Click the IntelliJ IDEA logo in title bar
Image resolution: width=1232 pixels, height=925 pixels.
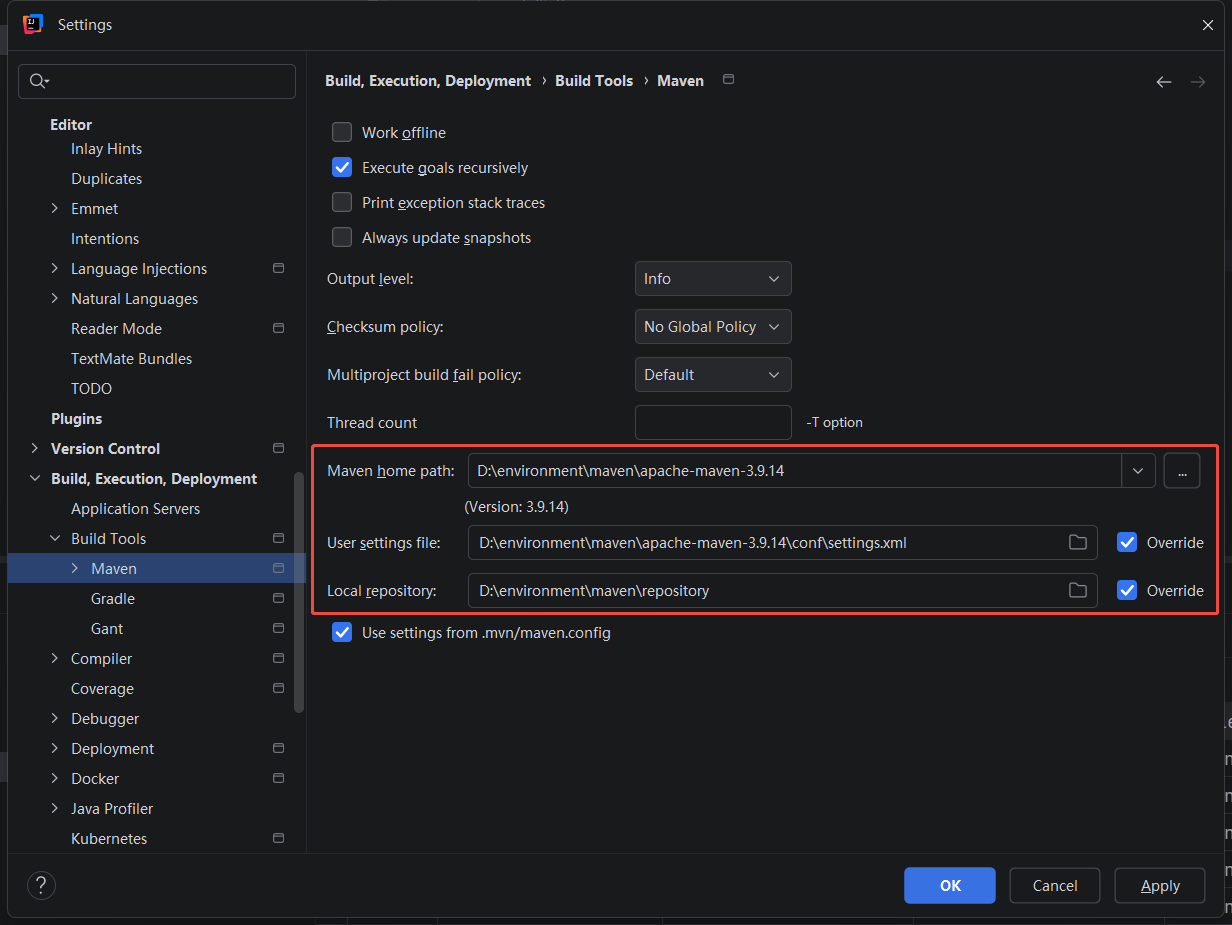(32, 24)
